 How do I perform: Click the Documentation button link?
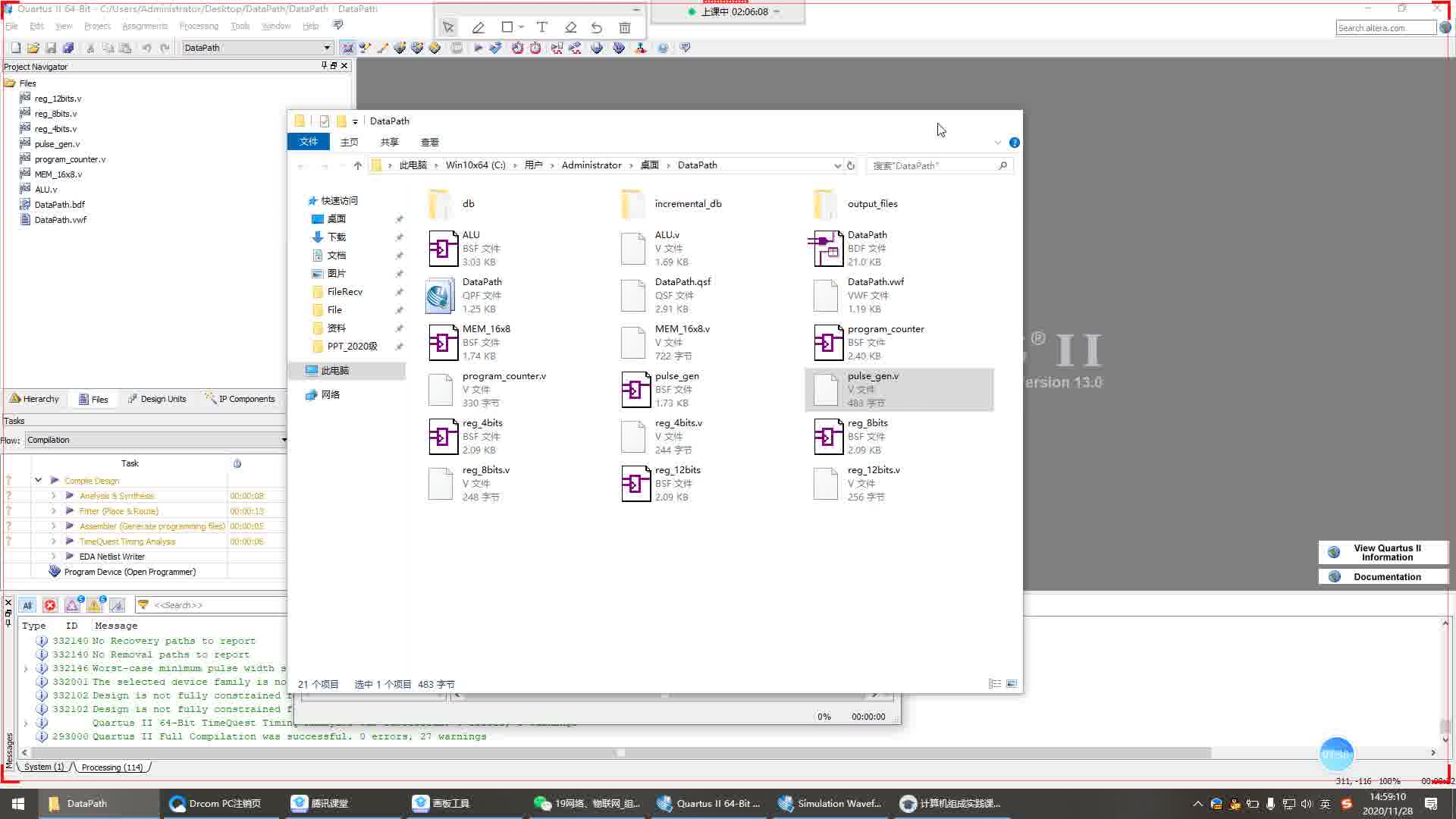1387,577
